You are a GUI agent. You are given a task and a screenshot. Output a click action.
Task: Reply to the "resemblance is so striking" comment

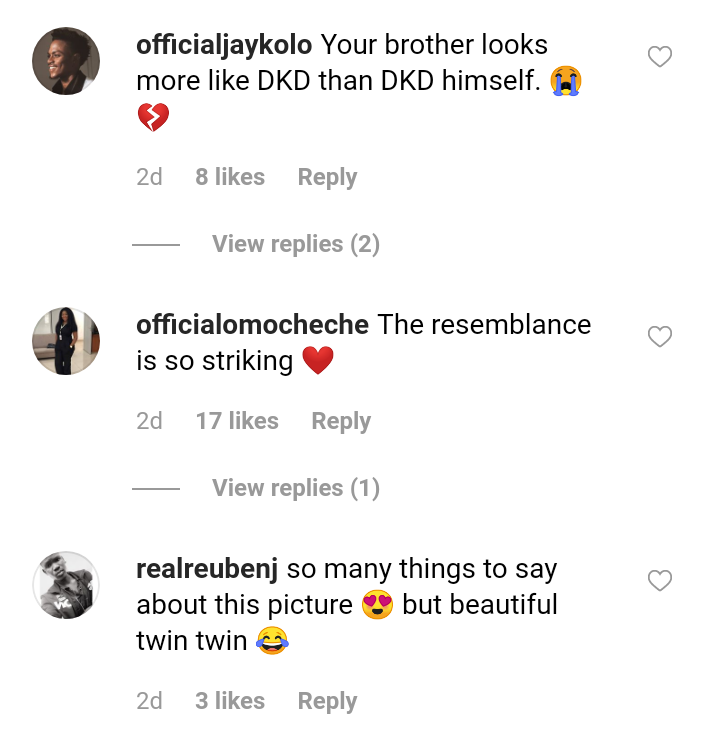click(341, 421)
